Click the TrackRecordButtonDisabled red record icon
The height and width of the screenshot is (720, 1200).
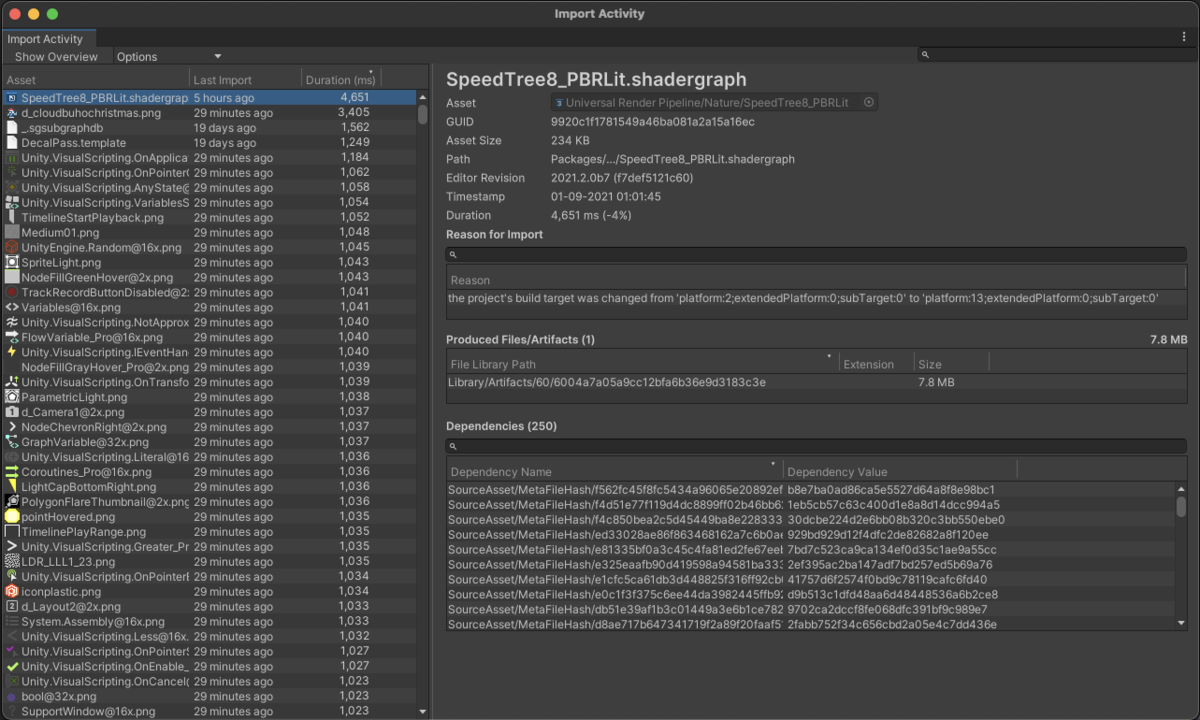click(x=12, y=292)
